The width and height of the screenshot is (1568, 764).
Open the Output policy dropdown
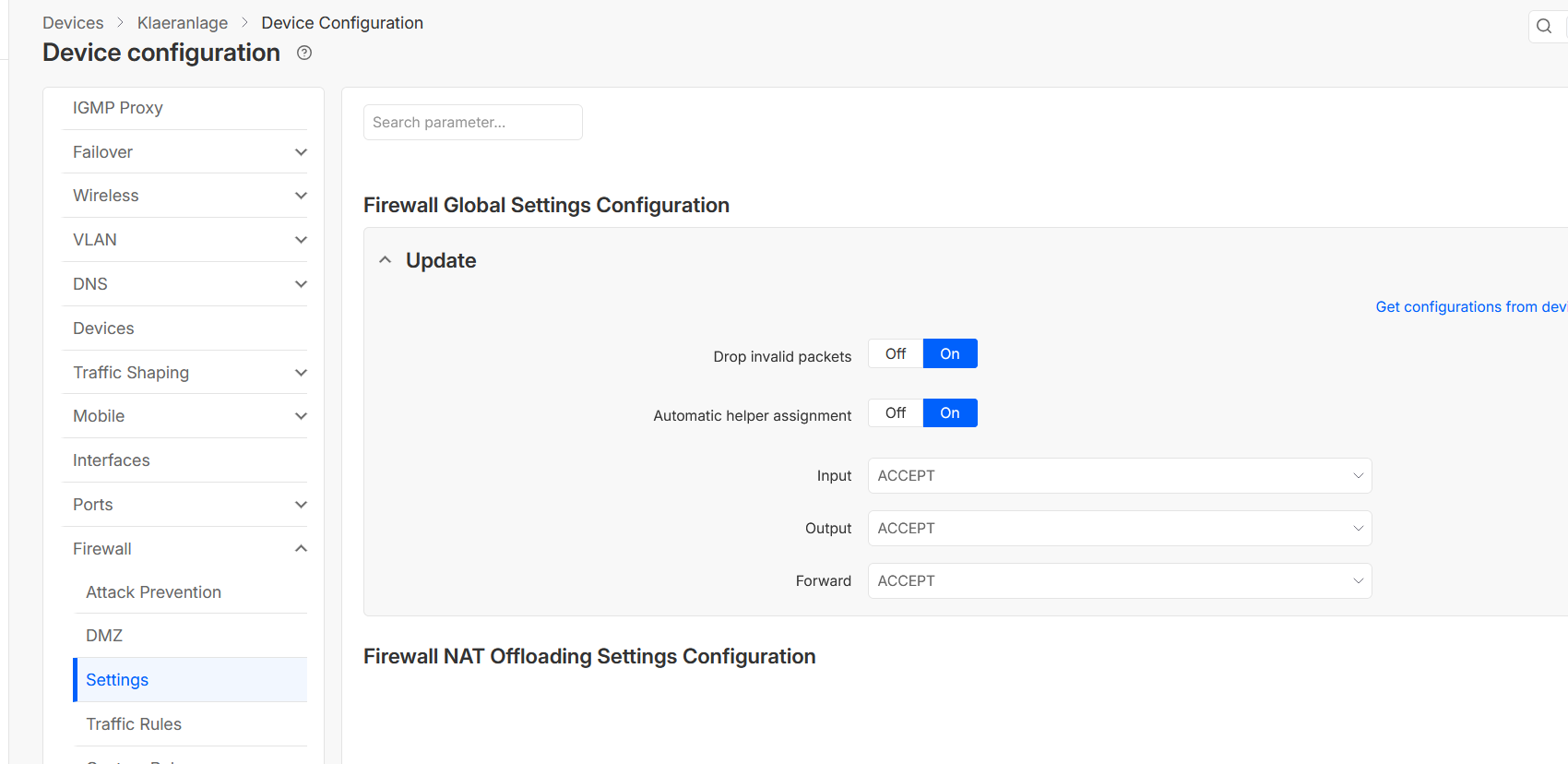[1119, 529]
